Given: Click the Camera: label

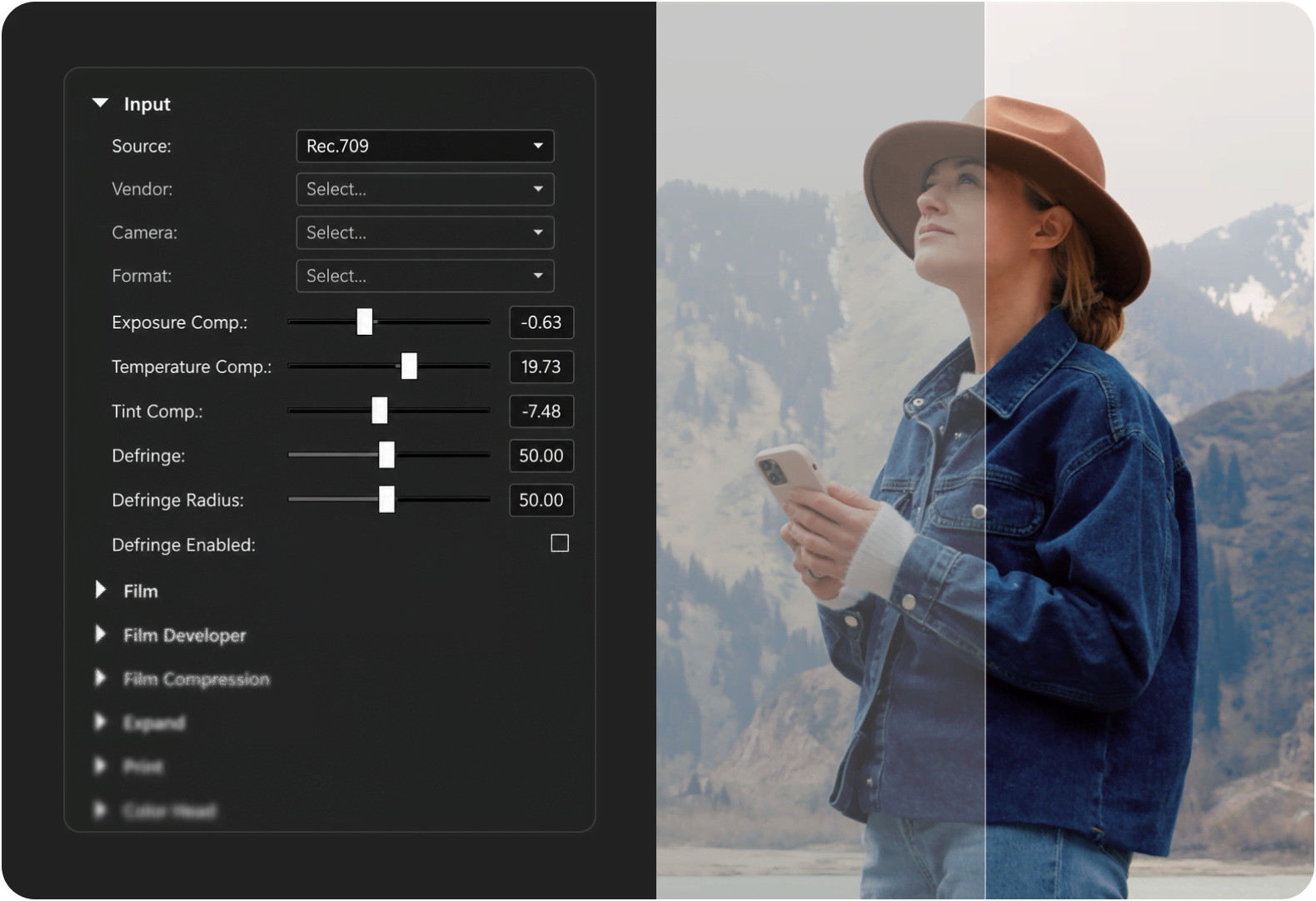Looking at the screenshot, I should (x=145, y=232).
